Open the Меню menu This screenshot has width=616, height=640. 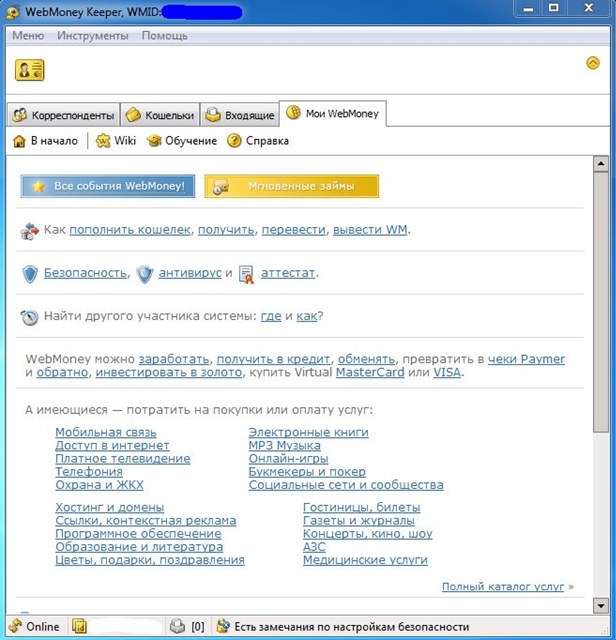(28, 36)
